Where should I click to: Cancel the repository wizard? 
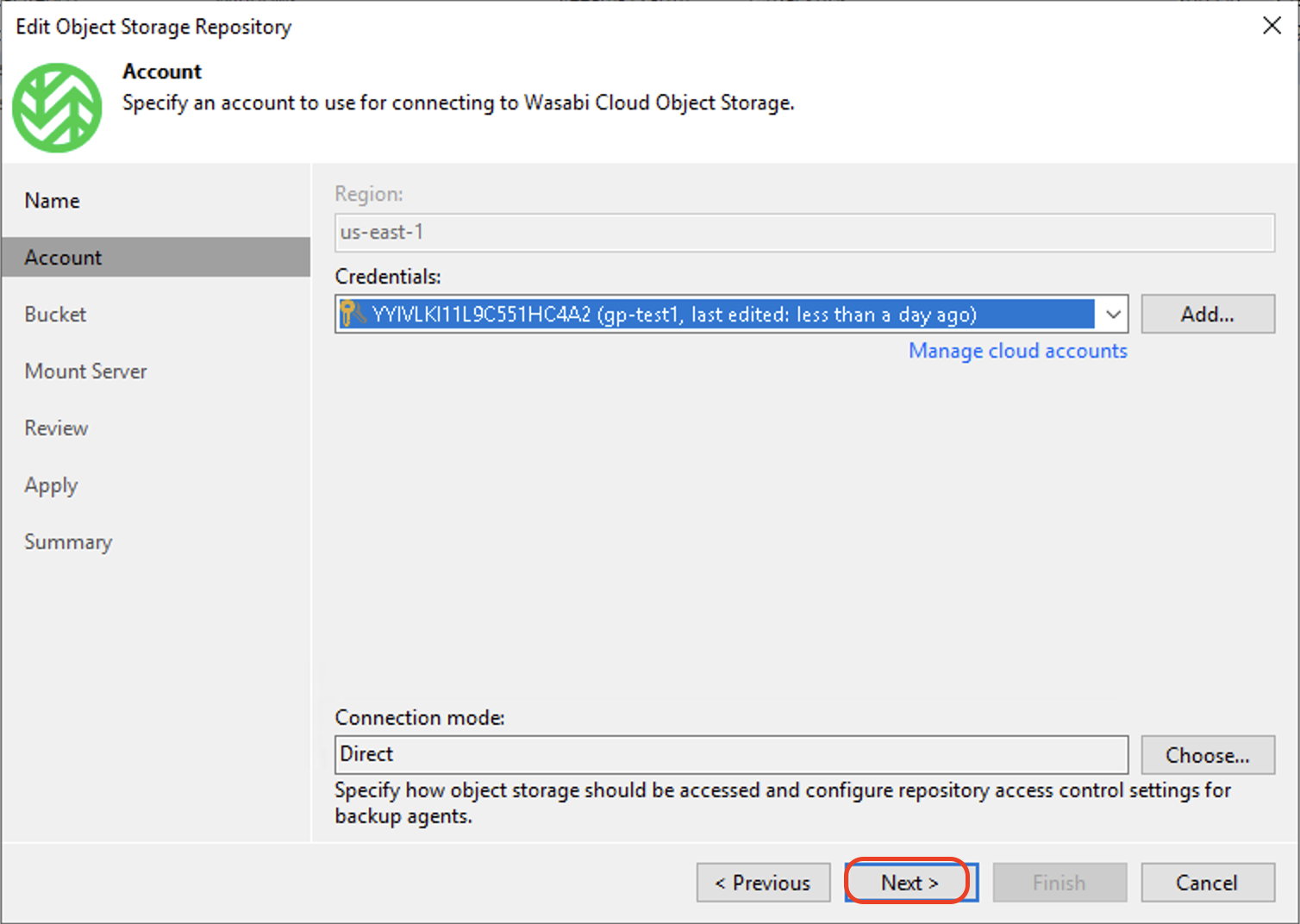(1208, 883)
